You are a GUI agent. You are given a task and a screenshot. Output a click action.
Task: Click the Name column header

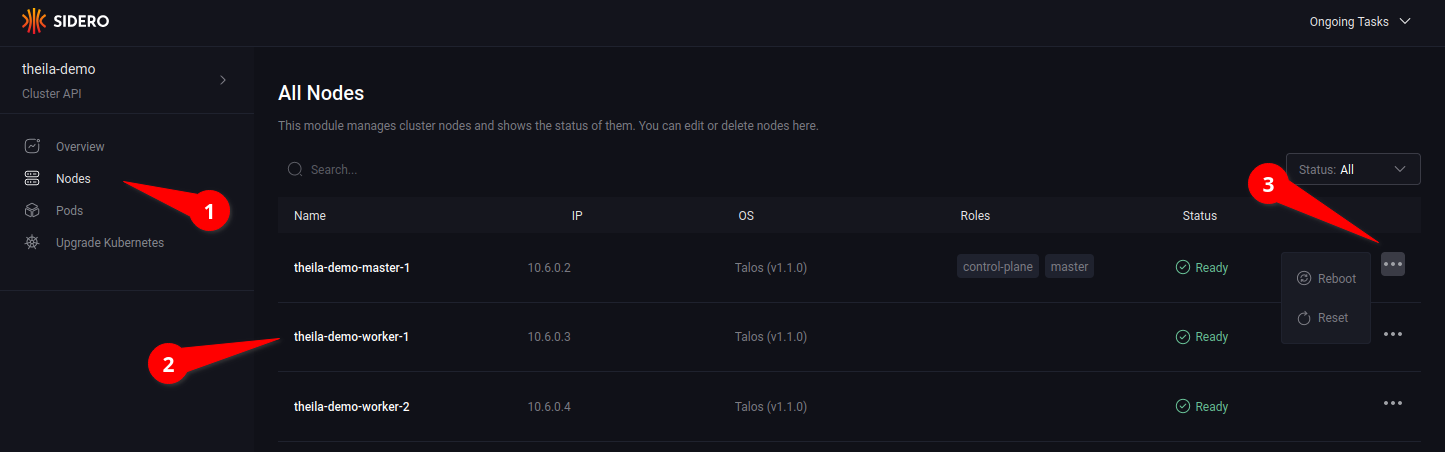310,216
